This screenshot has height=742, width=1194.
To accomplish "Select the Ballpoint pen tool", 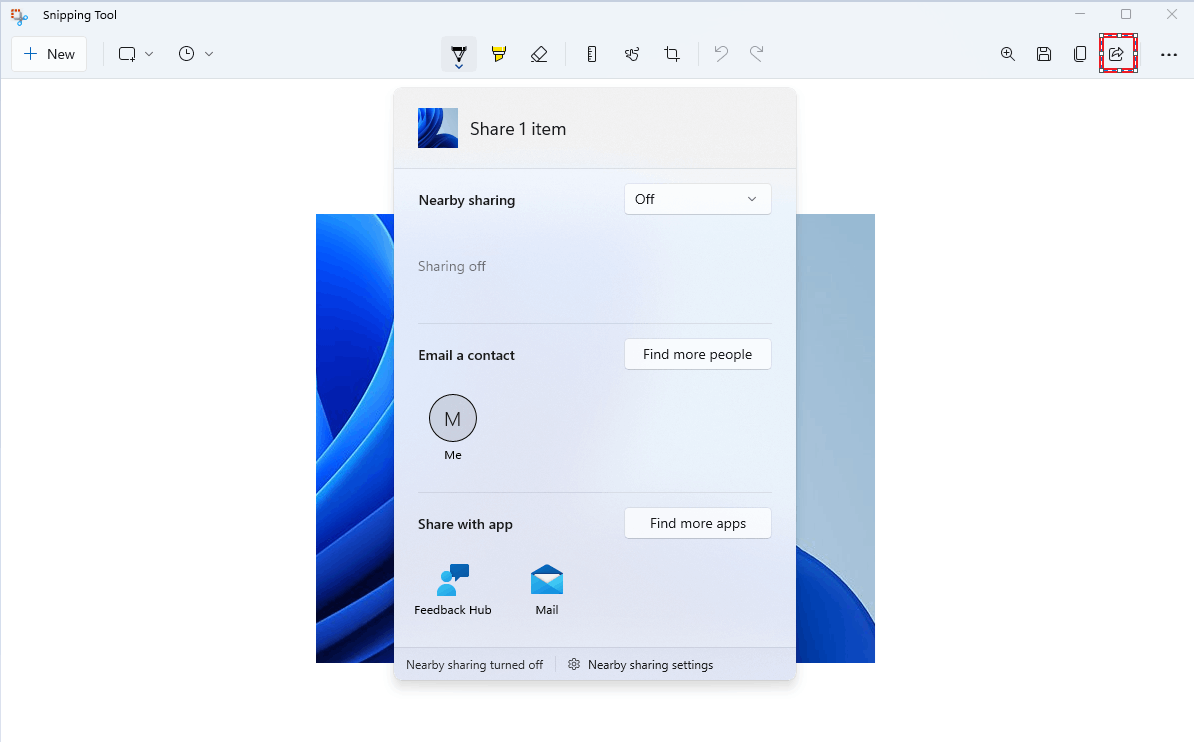I will (458, 54).
